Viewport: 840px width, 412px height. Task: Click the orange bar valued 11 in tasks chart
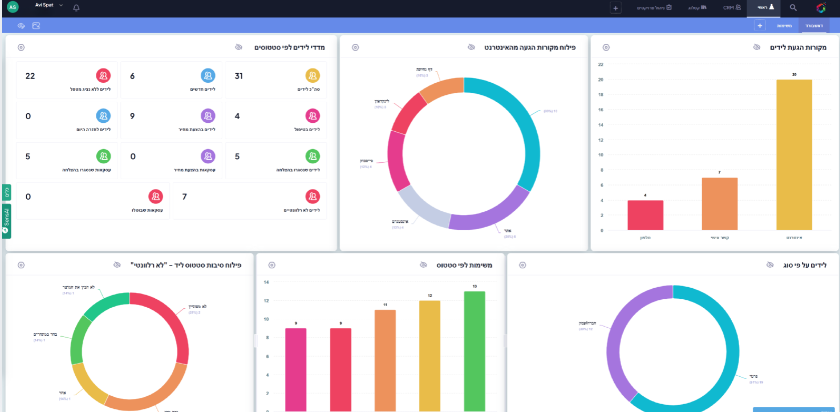tap(385, 361)
